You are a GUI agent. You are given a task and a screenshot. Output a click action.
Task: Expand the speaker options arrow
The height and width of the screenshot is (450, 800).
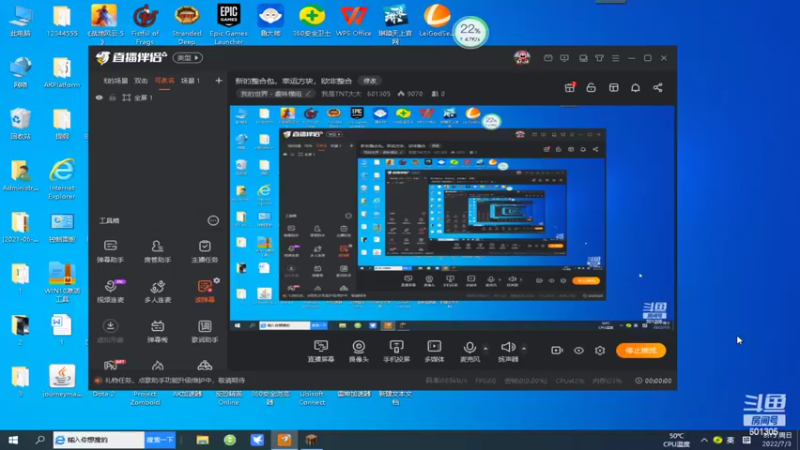click(x=523, y=349)
